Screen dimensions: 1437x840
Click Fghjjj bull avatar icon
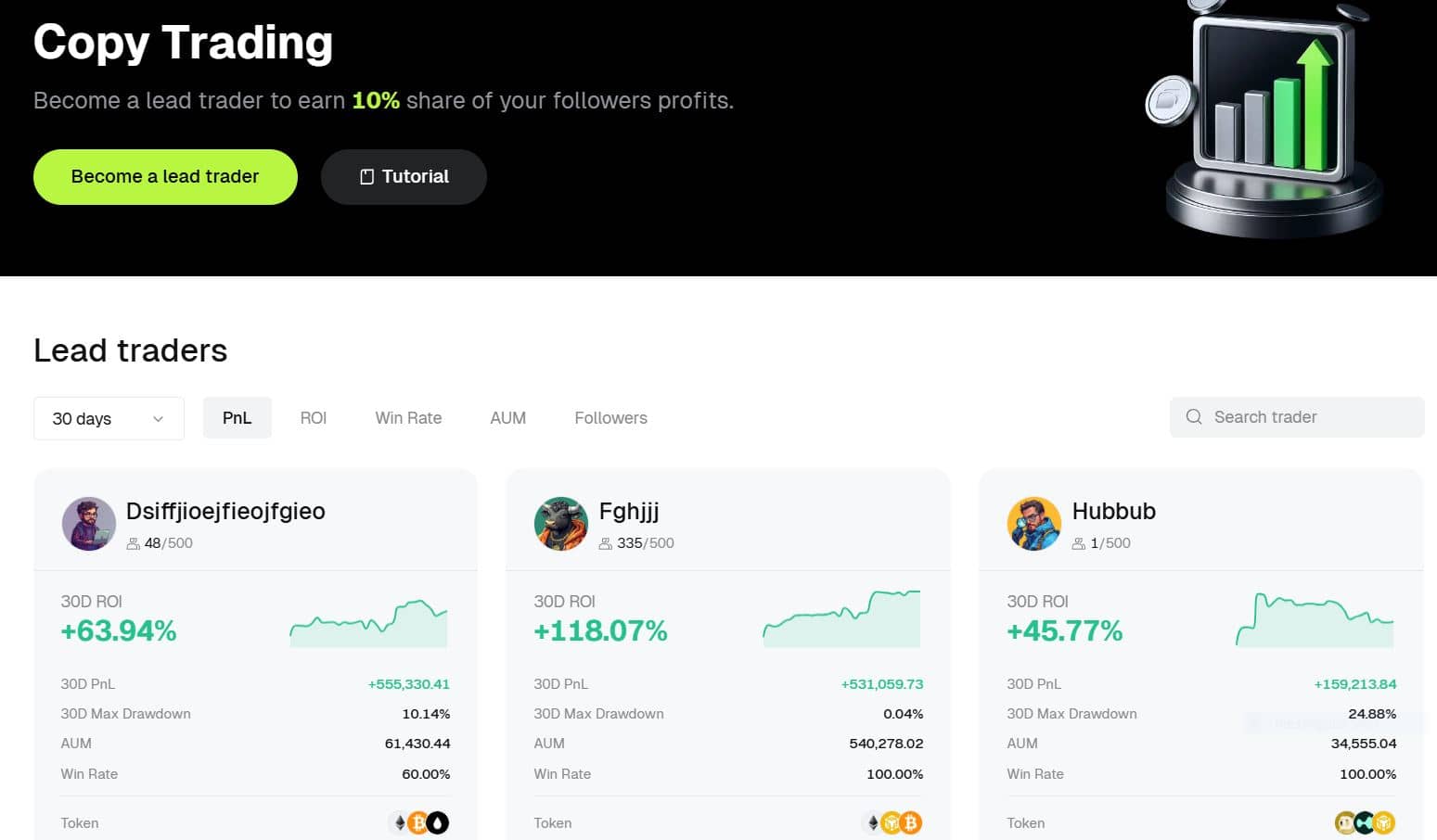(561, 524)
